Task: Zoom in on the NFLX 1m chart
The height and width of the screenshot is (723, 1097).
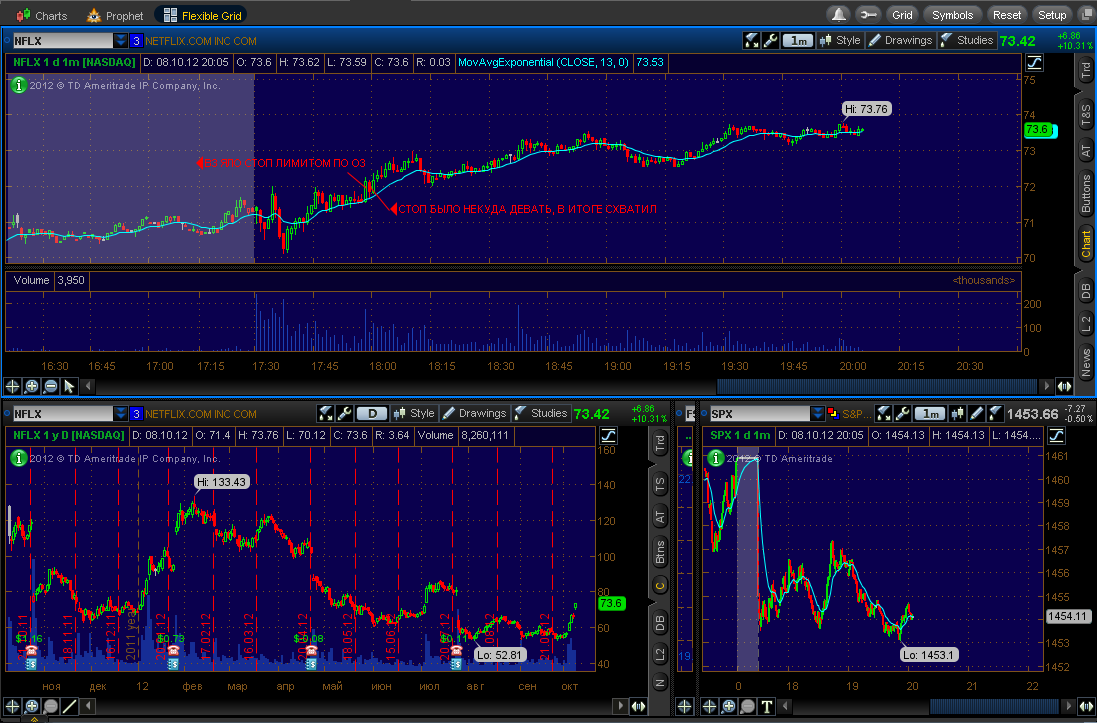Action: tap(31, 386)
